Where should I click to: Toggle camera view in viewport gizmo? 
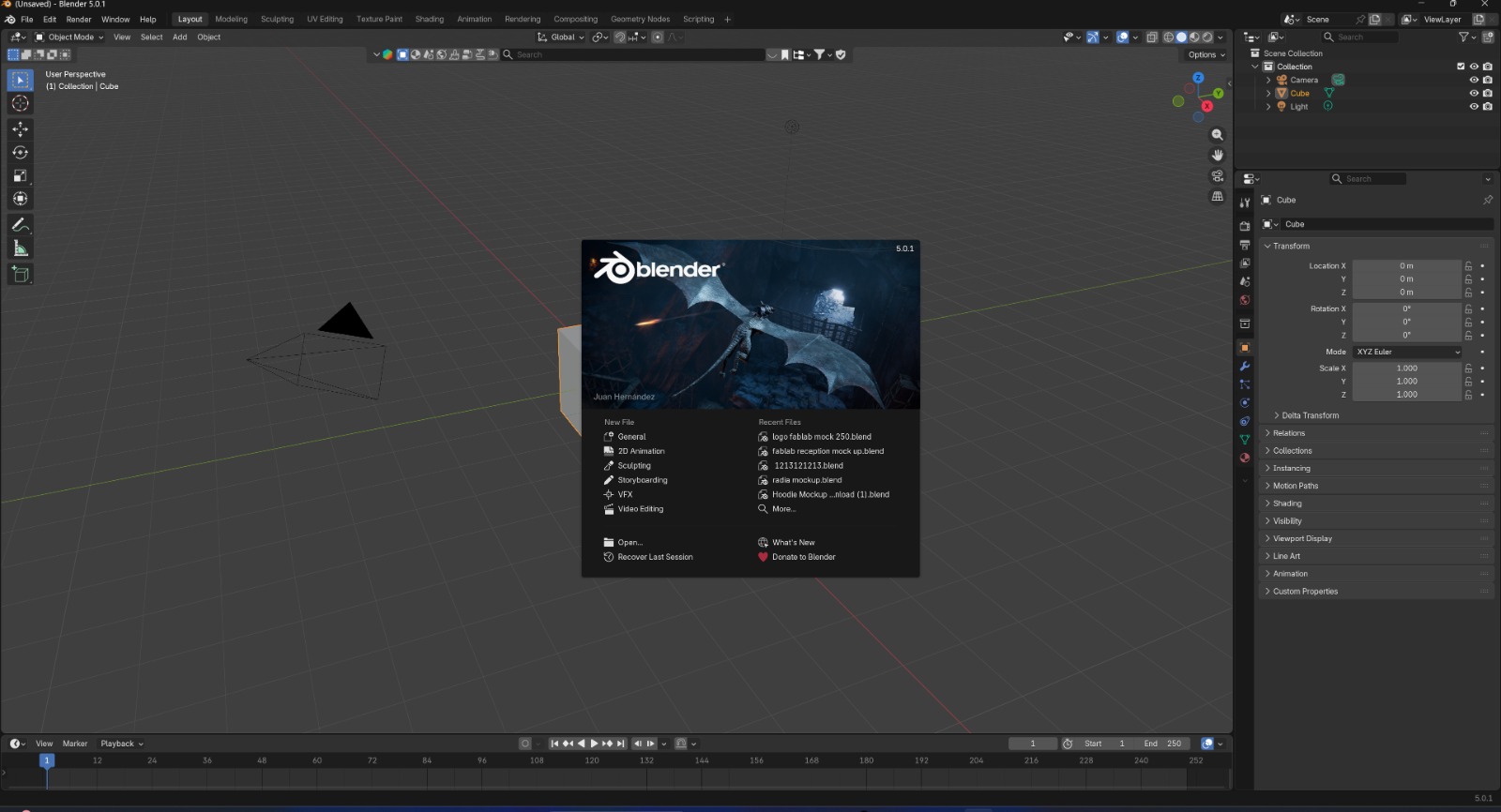[x=1218, y=176]
